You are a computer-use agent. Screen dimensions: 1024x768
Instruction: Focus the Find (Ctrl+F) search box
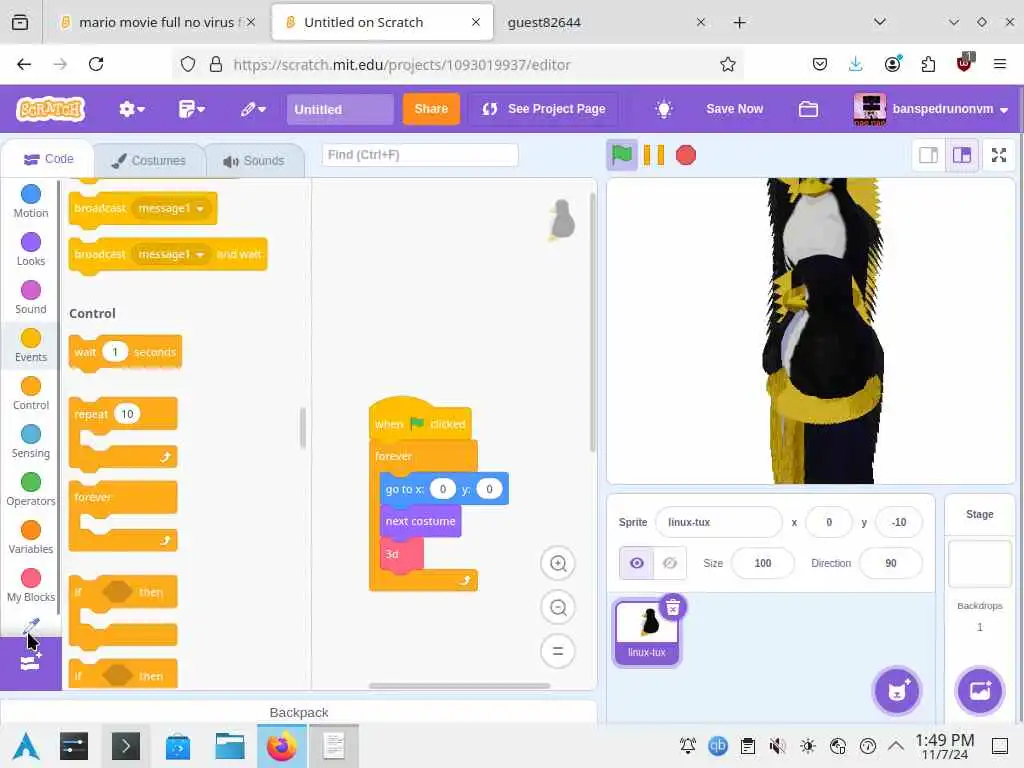[420, 155]
